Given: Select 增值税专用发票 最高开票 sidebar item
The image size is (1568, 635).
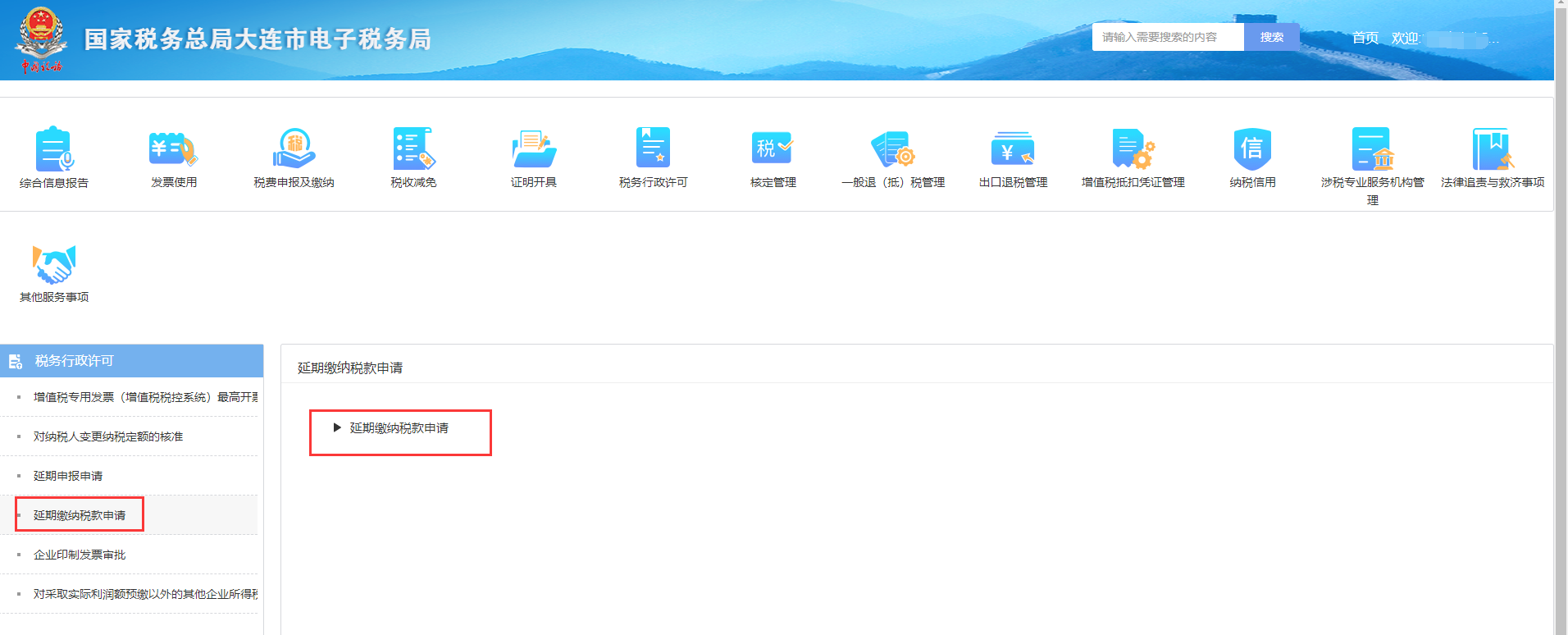Looking at the screenshot, I should point(145,397).
